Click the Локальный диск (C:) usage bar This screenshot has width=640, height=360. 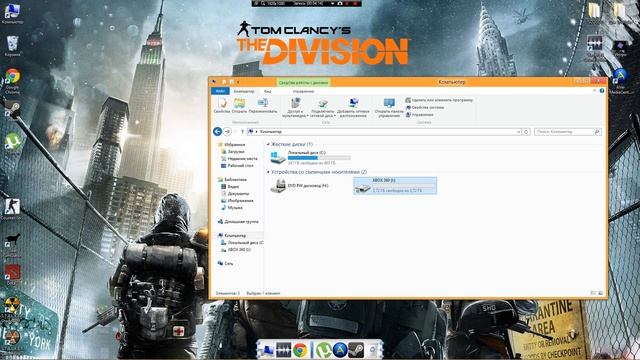pyautogui.click(x=319, y=158)
